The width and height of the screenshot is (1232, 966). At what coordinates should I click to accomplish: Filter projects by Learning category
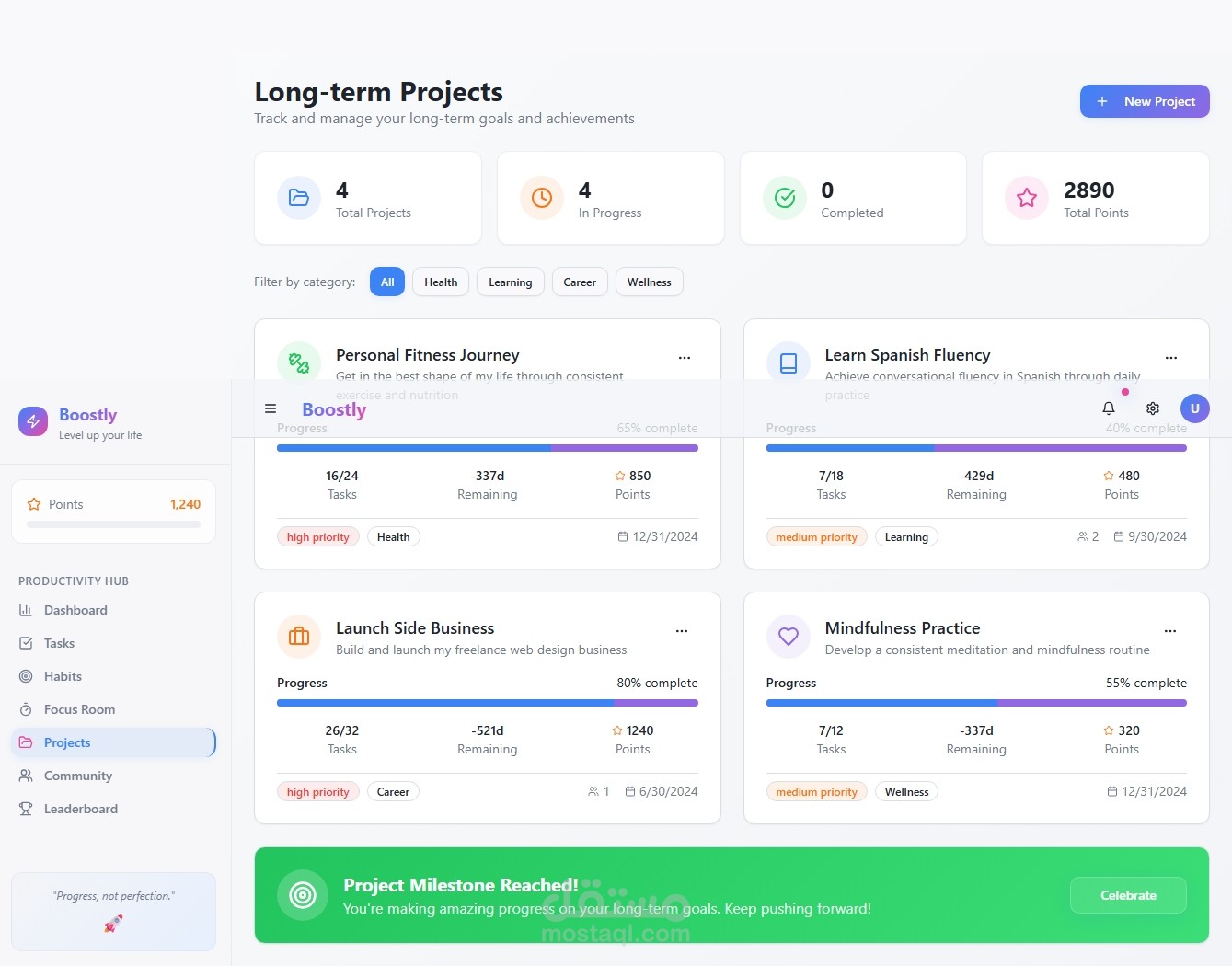(511, 282)
